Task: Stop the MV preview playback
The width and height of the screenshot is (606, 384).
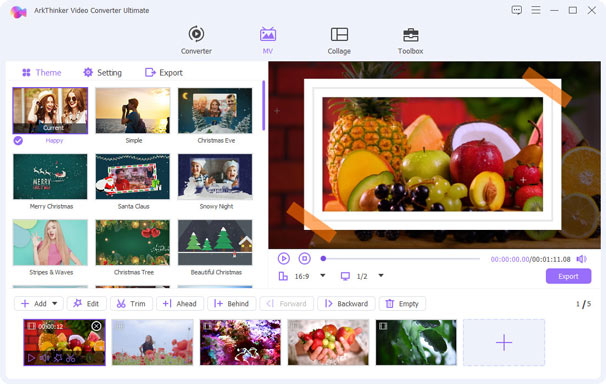Action: coord(305,258)
